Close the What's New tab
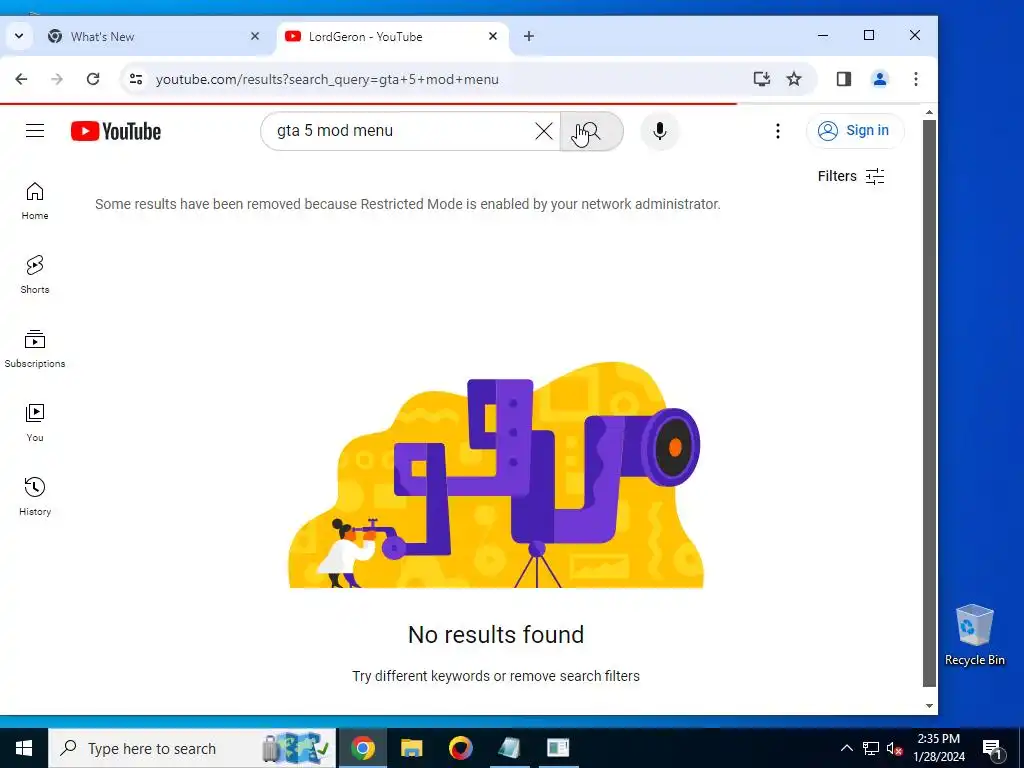 pyautogui.click(x=255, y=37)
